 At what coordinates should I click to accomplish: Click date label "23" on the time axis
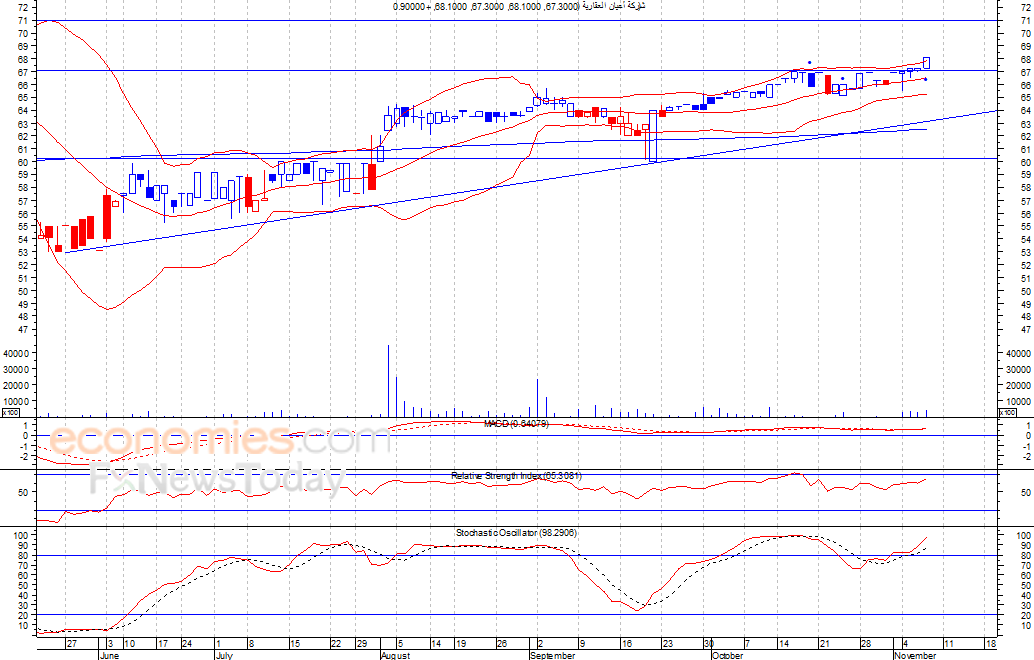tap(668, 644)
